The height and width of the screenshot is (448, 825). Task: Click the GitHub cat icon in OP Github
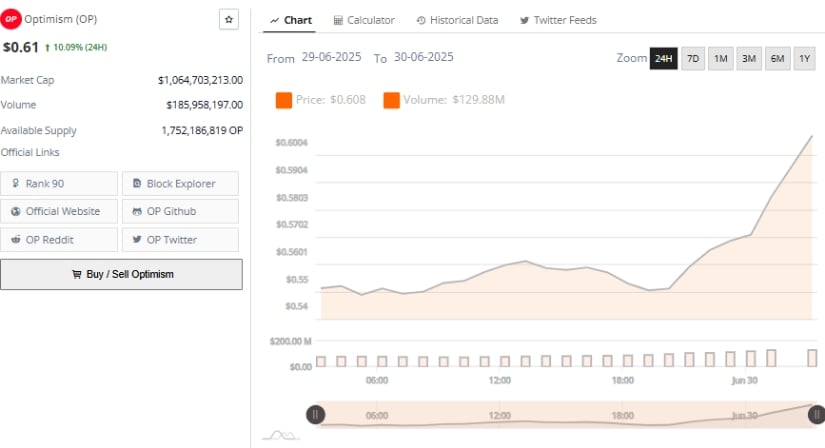(137, 211)
